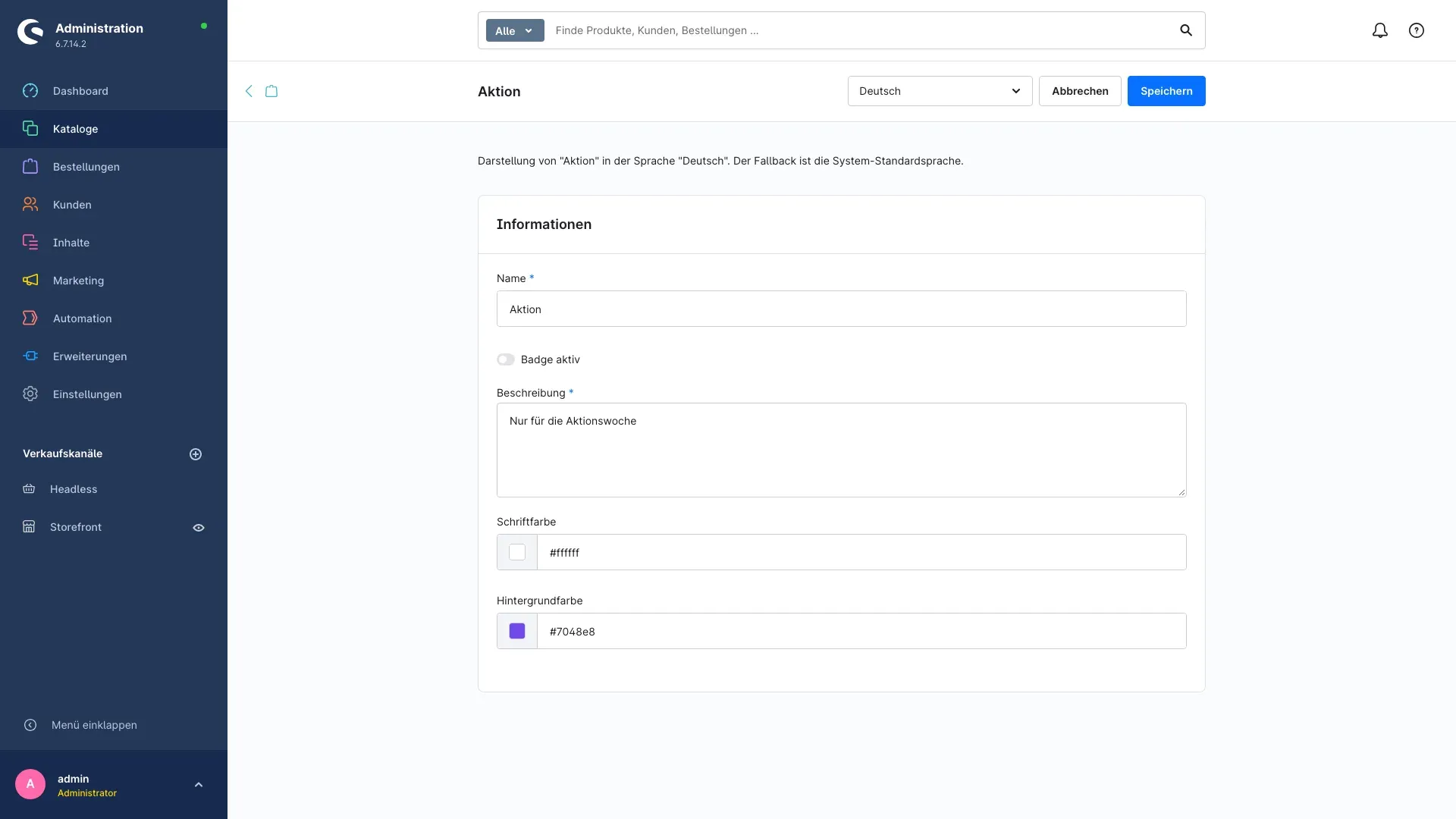This screenshot has height=819, width=1456.
Task: Toggle the Badge aktiv switch
Action: (506, 359)
